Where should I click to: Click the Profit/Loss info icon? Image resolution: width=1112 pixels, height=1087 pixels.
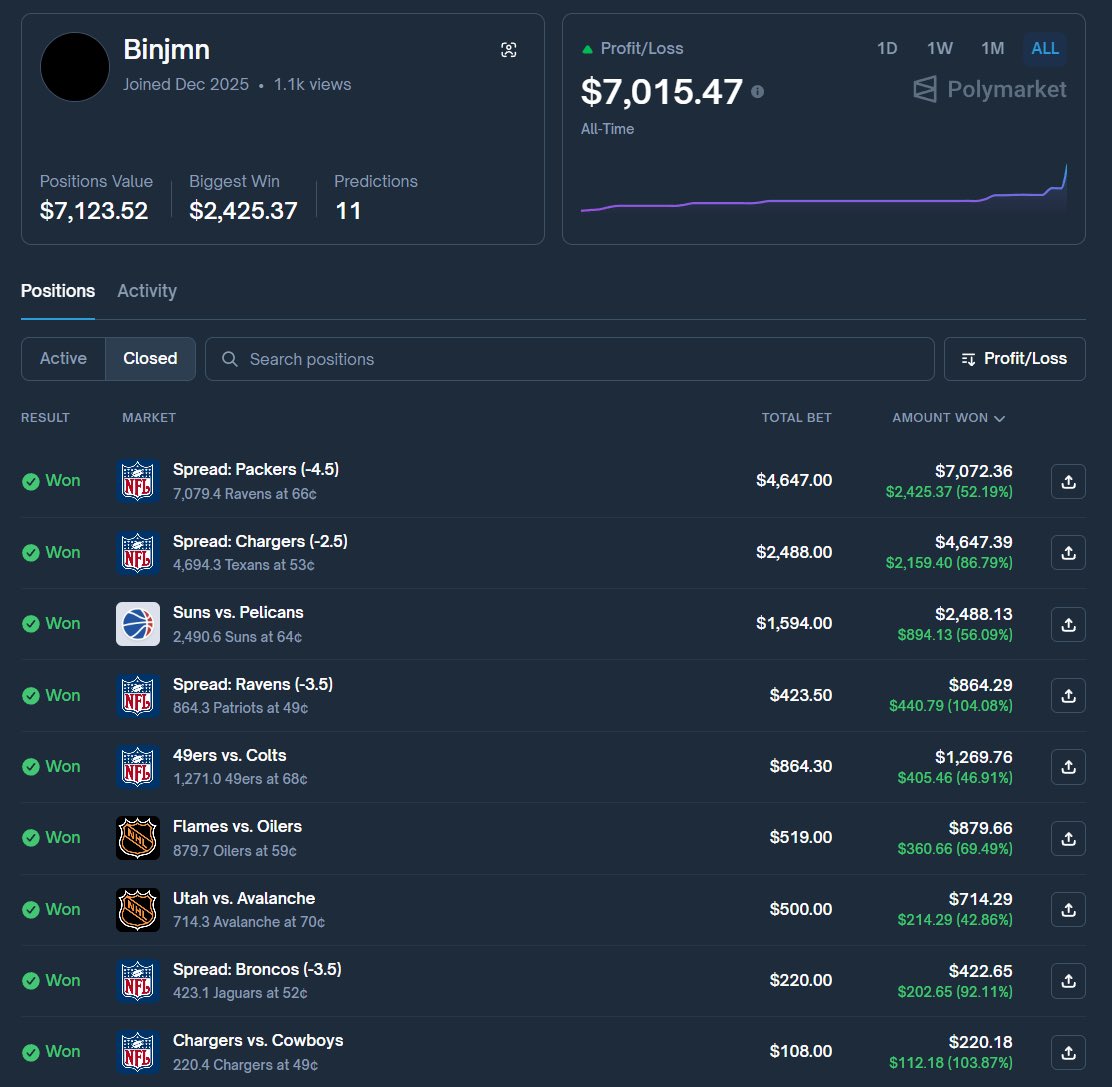757,91
